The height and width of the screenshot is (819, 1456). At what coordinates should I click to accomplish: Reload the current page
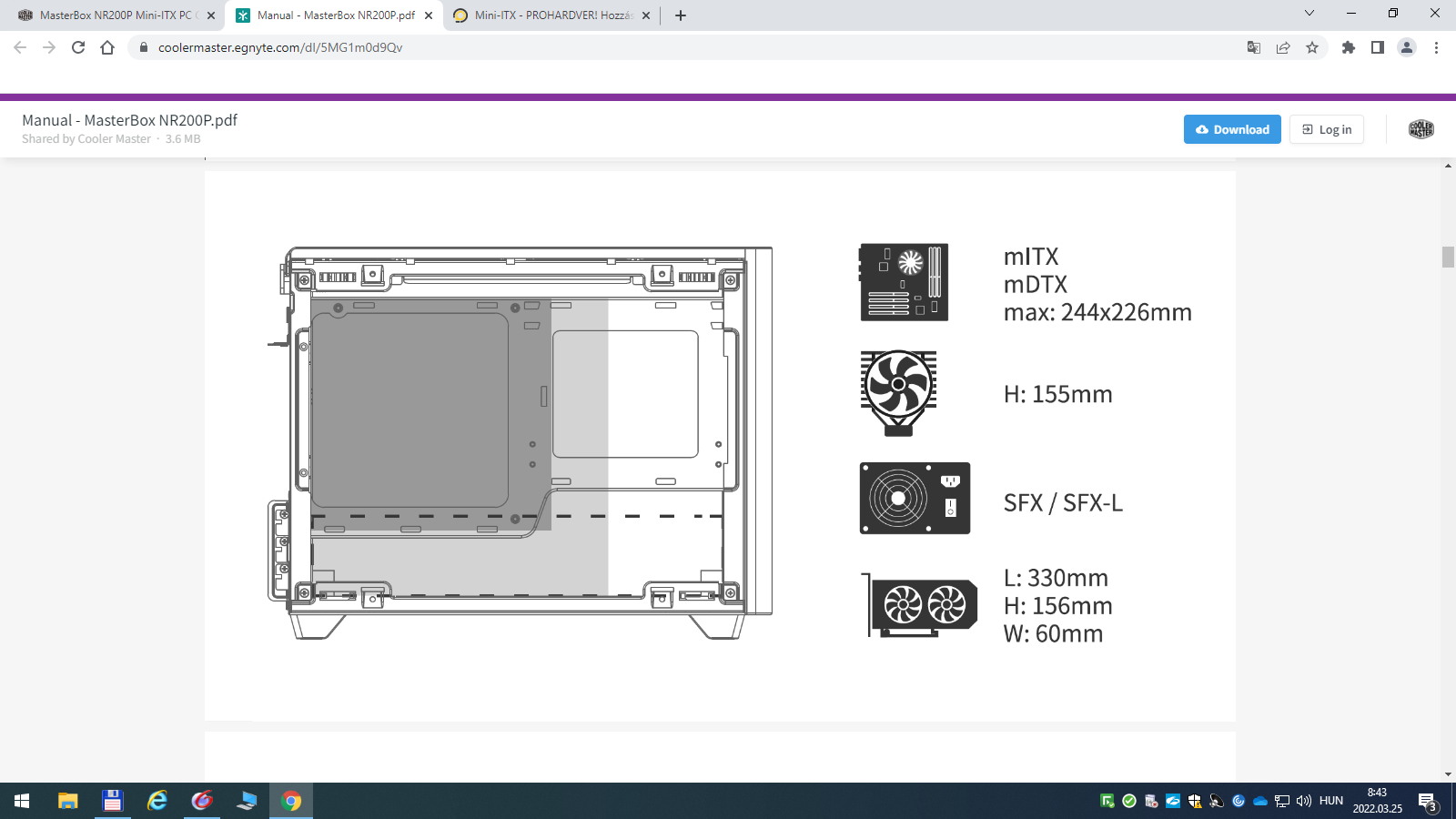coord(78,47)
